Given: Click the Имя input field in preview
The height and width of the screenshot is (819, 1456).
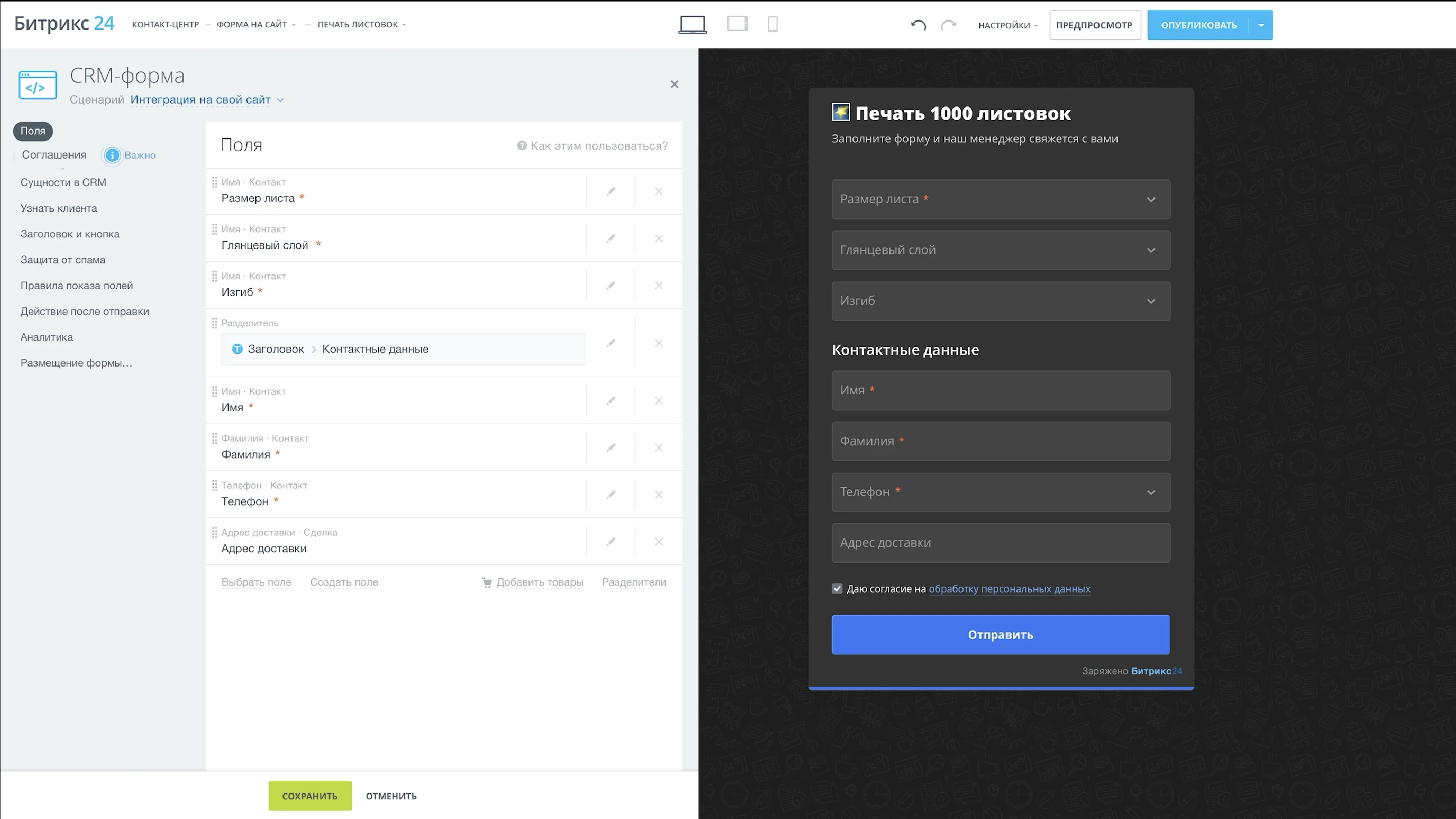Looking at the screenshot, I should coord(1000,391).
